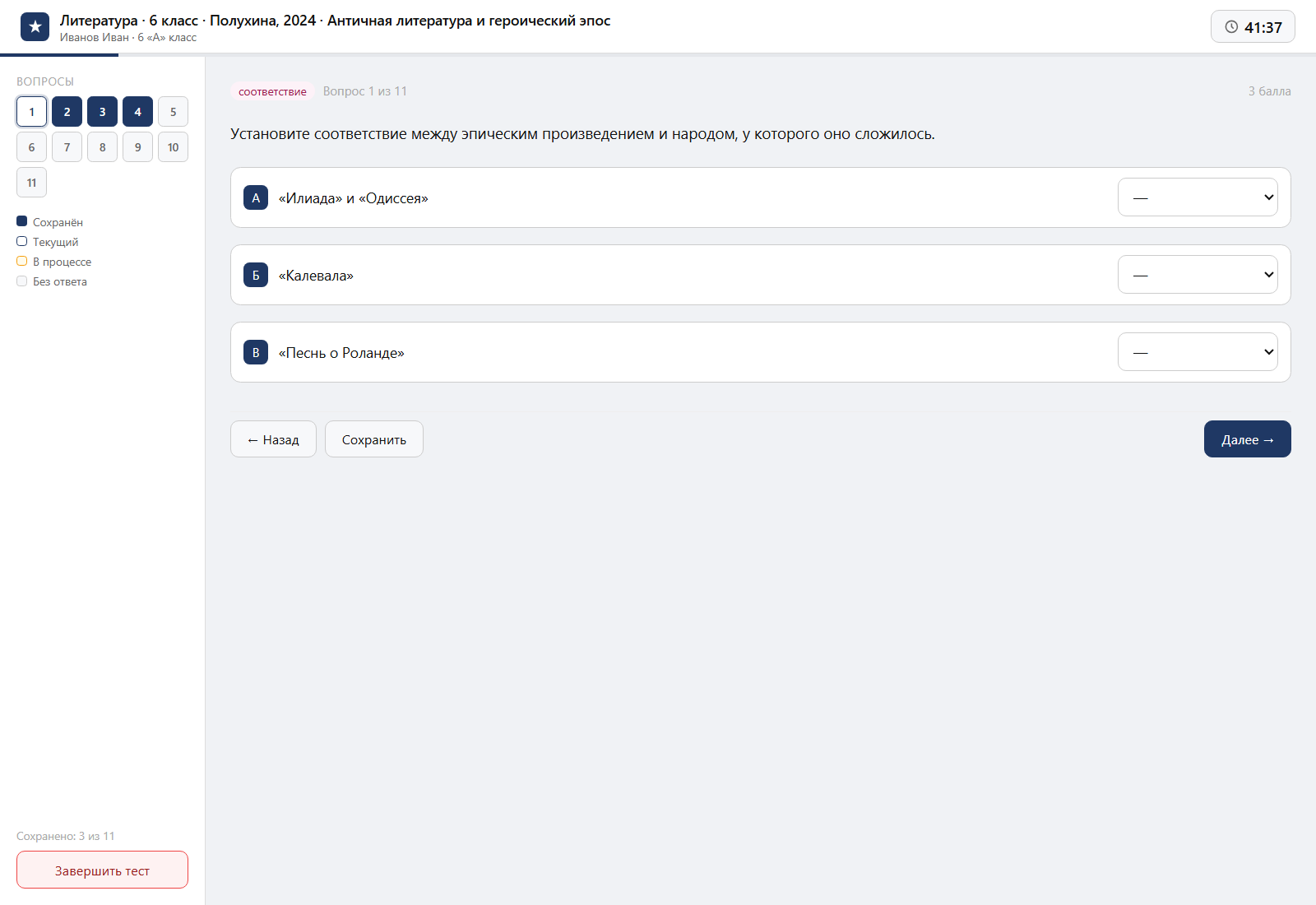Screen dimensions: 1316x905
Task: Click the Далее next button
Action: pos(1248,439)
